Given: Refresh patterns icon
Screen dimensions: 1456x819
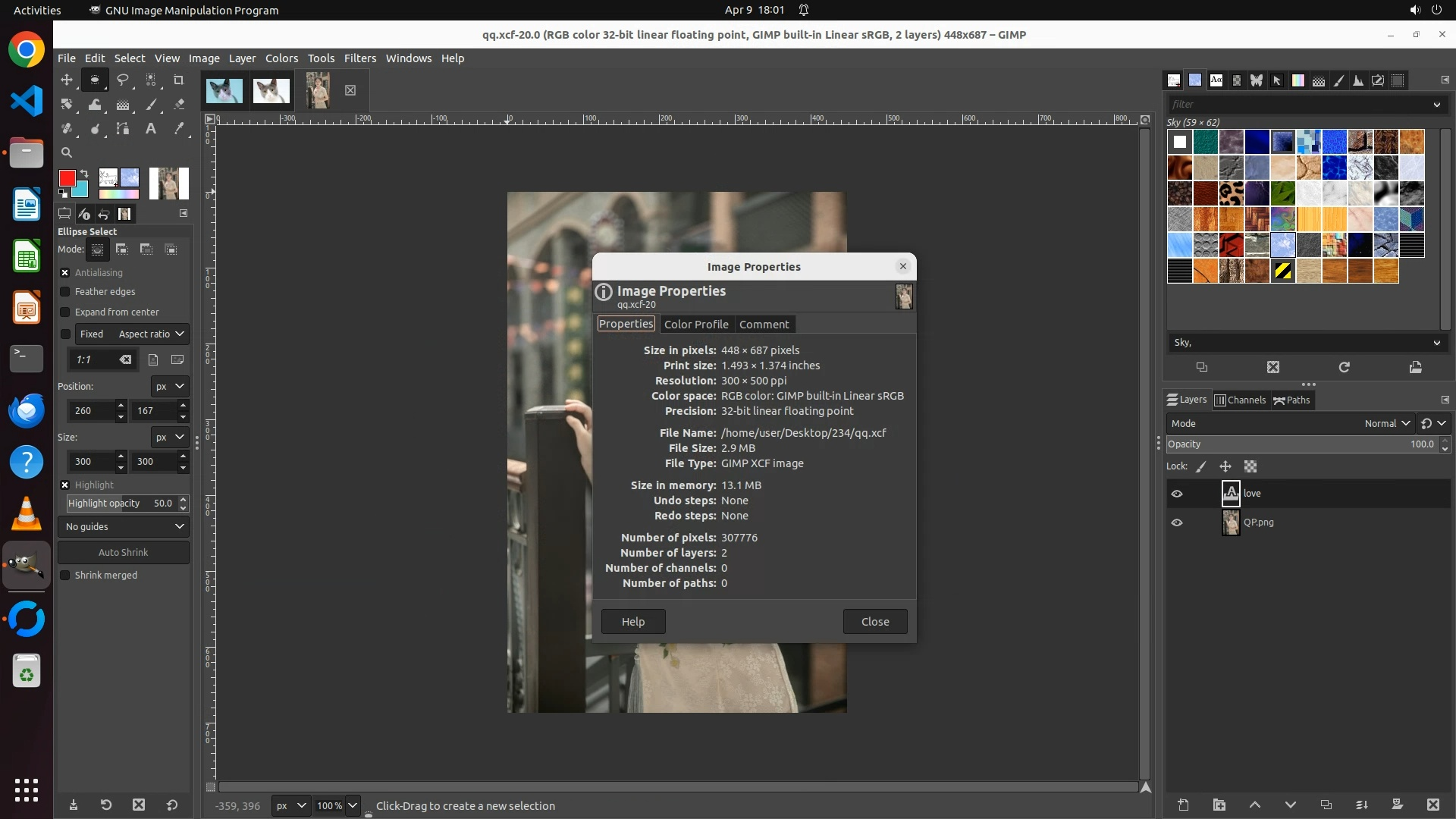Looking at the screenshot, I should [1344, 367].
